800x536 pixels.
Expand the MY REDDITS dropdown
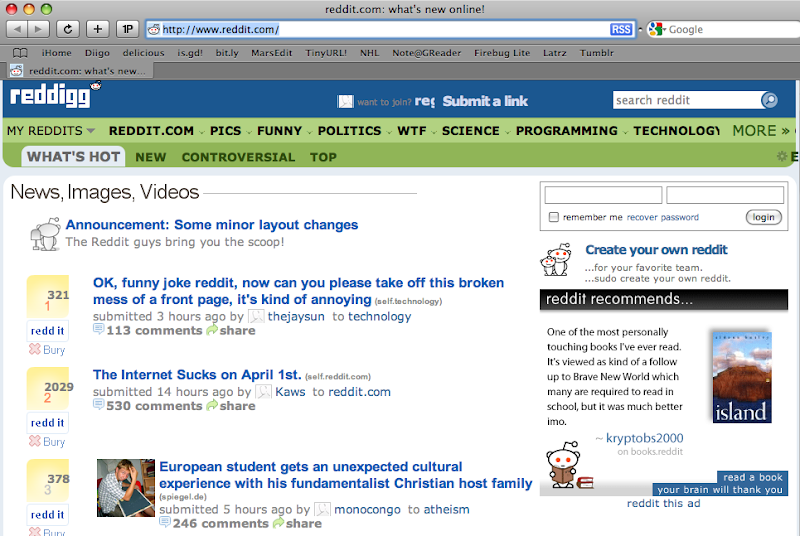(x=51, y=131)
